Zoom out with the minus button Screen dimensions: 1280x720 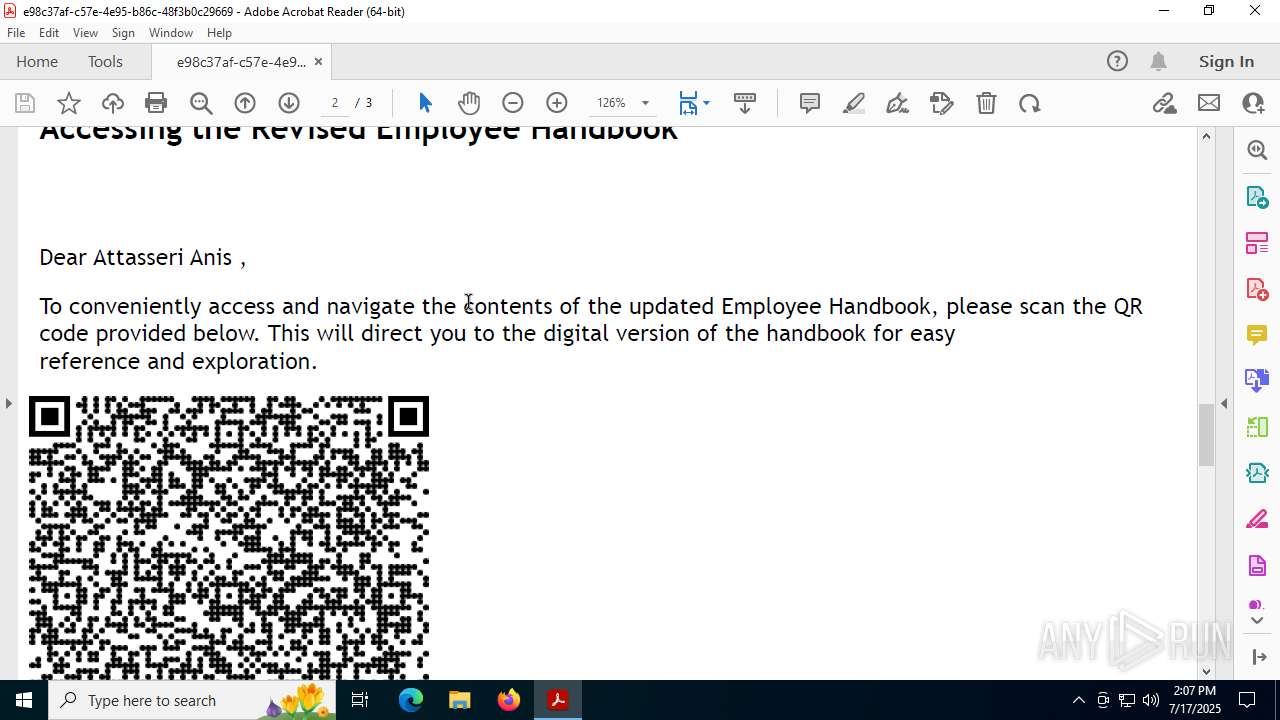[x=513, y=103]
